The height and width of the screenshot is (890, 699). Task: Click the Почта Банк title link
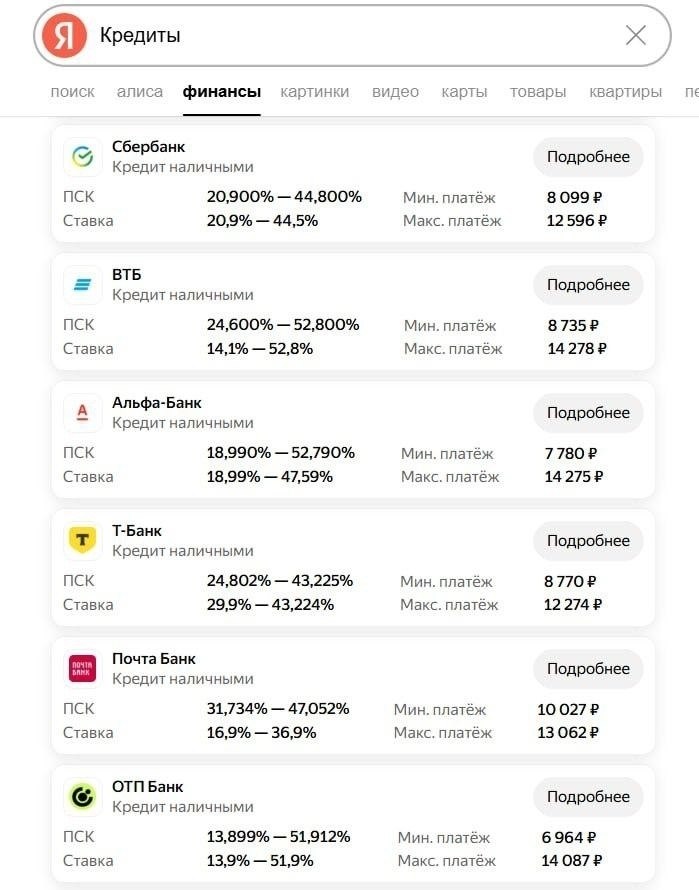pos(154,659)
